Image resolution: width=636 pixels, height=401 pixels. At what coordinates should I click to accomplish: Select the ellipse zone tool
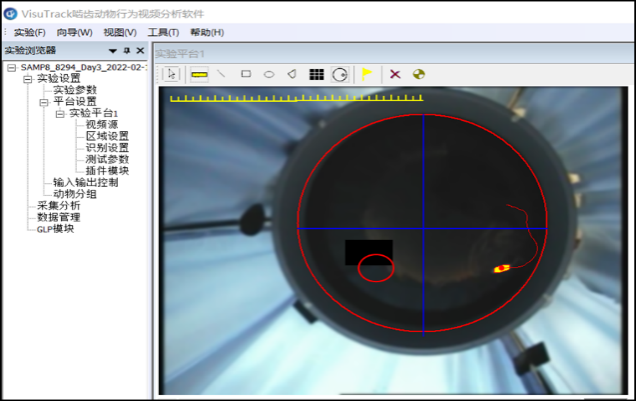pyautogui.click(x=269, y=74)
